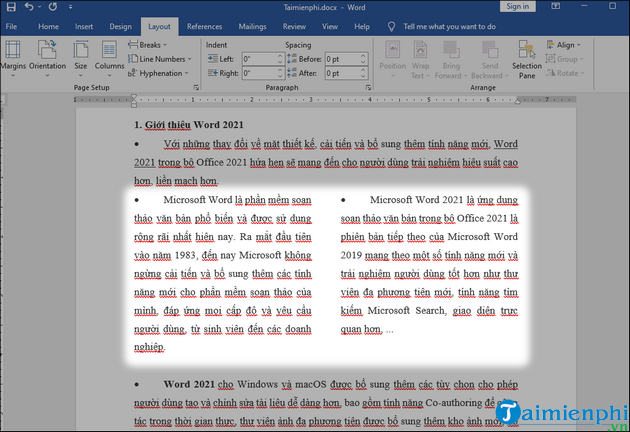630x432 pixels.
Task: Click Tell me what you want to do
Action: click(449, 27)
